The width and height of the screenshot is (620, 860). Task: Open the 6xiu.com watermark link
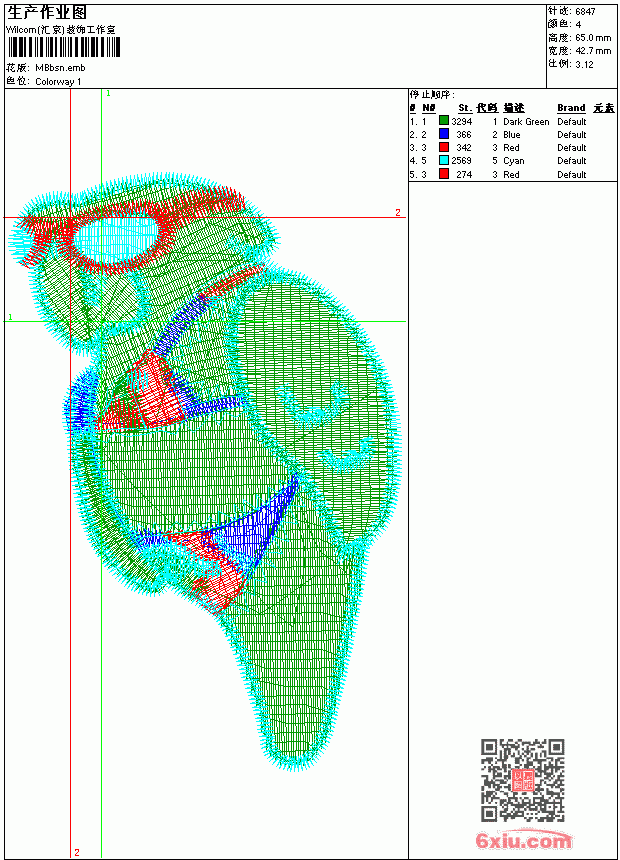pyautogui.click(x=523, y=840)
